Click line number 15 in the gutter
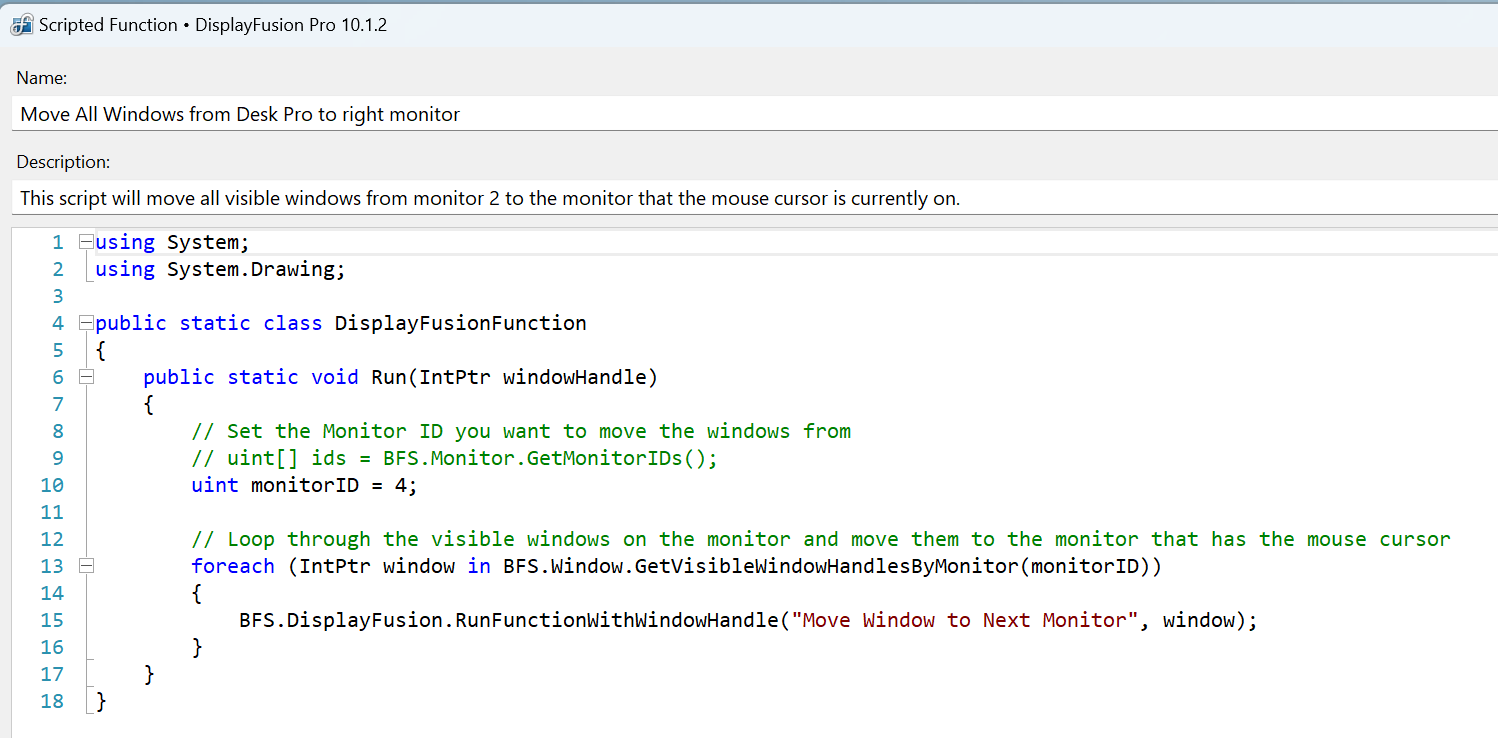Viewport: 1498px width, 738px height. [x=52, y=620]
